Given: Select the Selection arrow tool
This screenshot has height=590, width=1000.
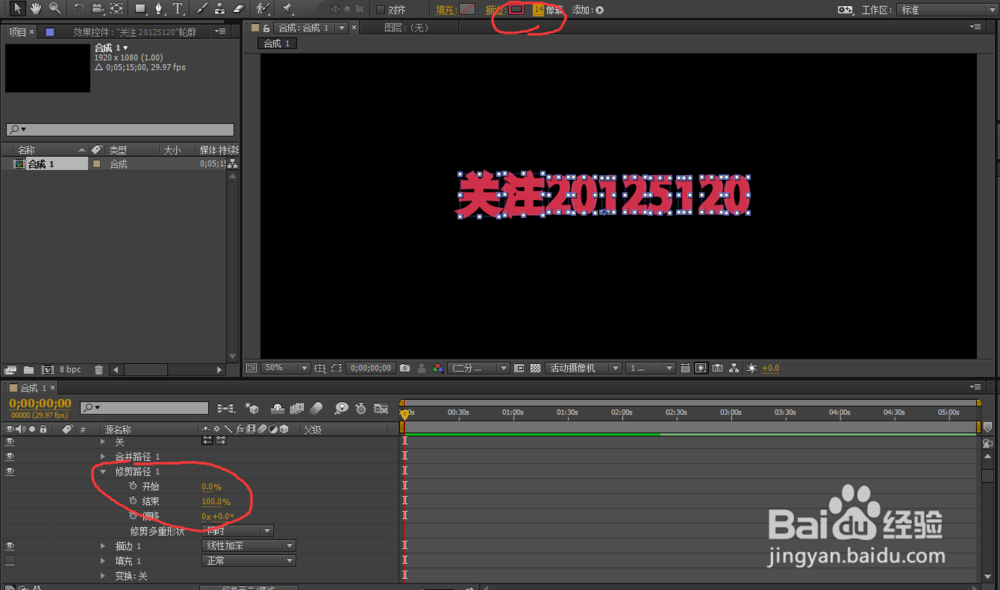Looking at the screenshot, I should (x=17, y=8).
